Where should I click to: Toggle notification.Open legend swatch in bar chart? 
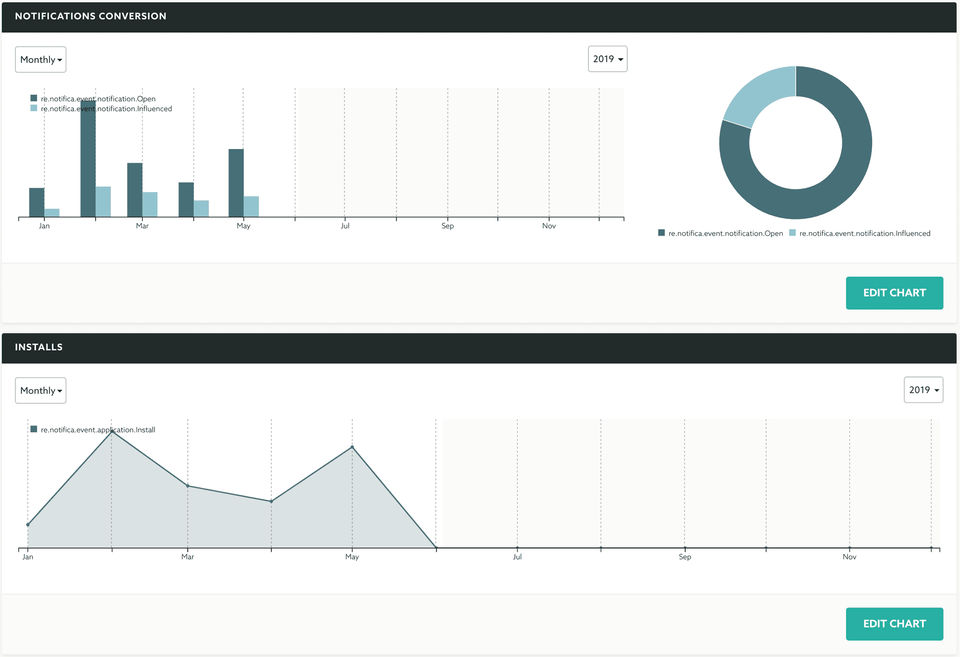[x=34, y=98]
